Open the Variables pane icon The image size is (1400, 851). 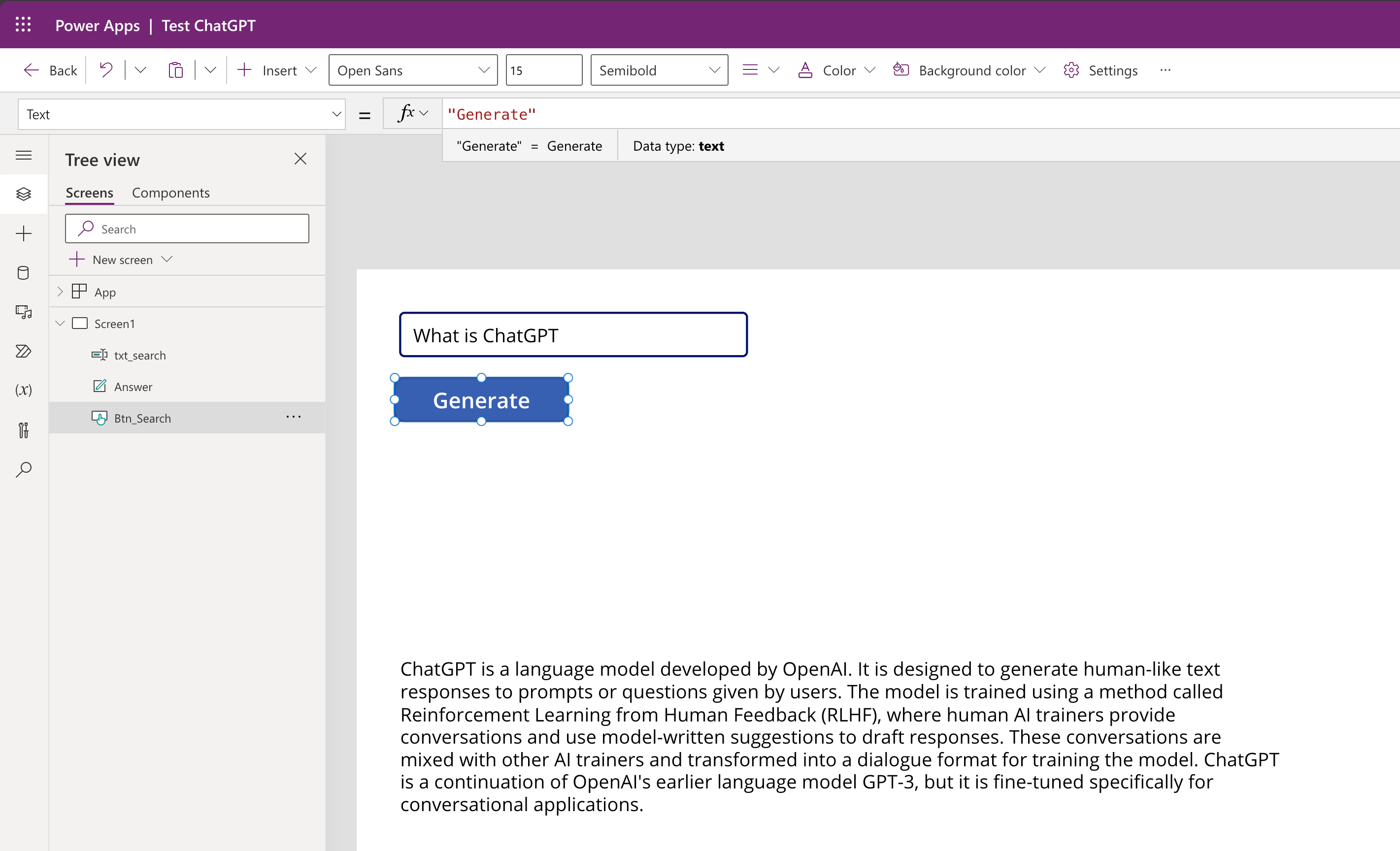(x=23, y=390)
